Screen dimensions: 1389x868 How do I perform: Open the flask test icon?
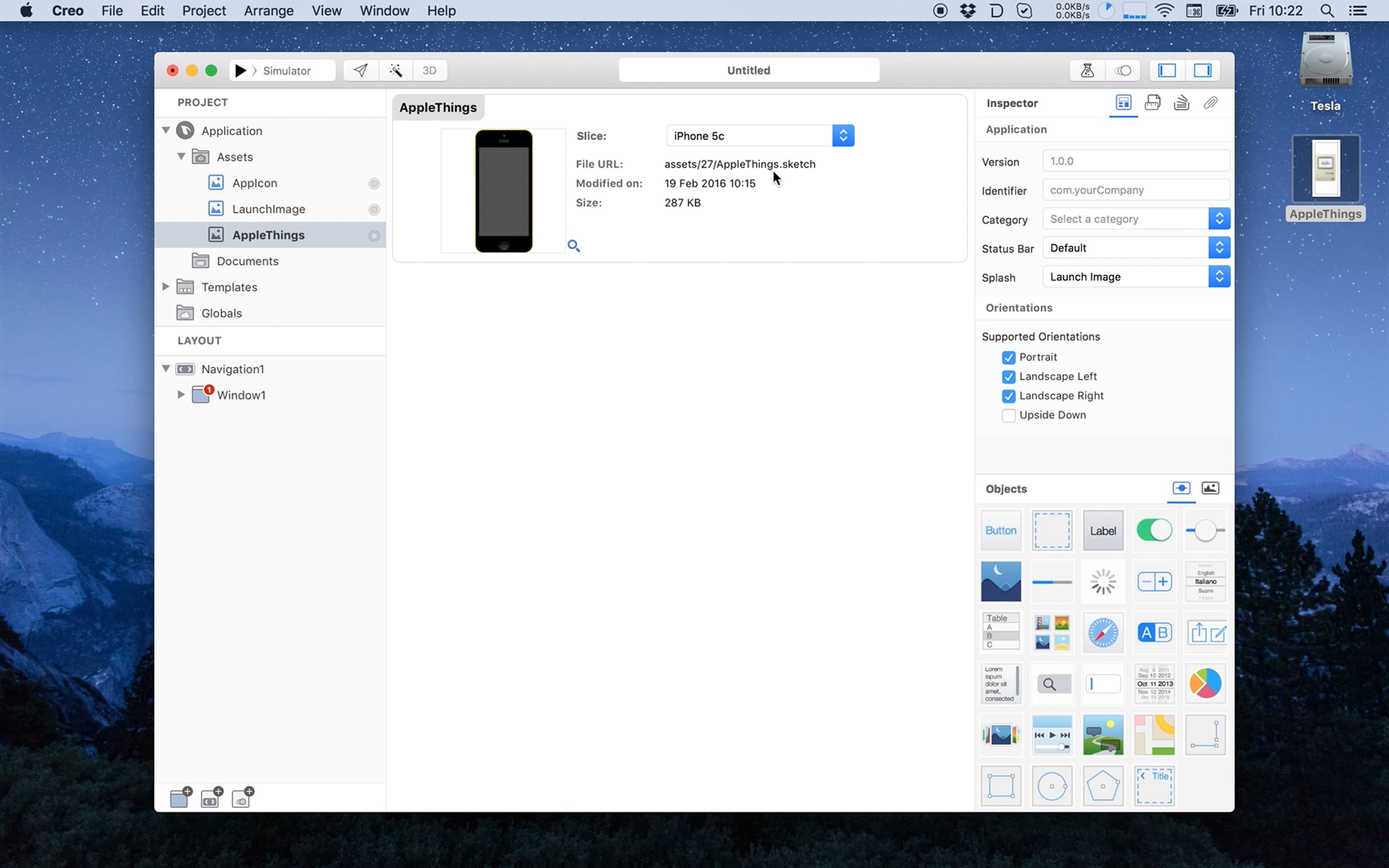[x=1087, y=71]
